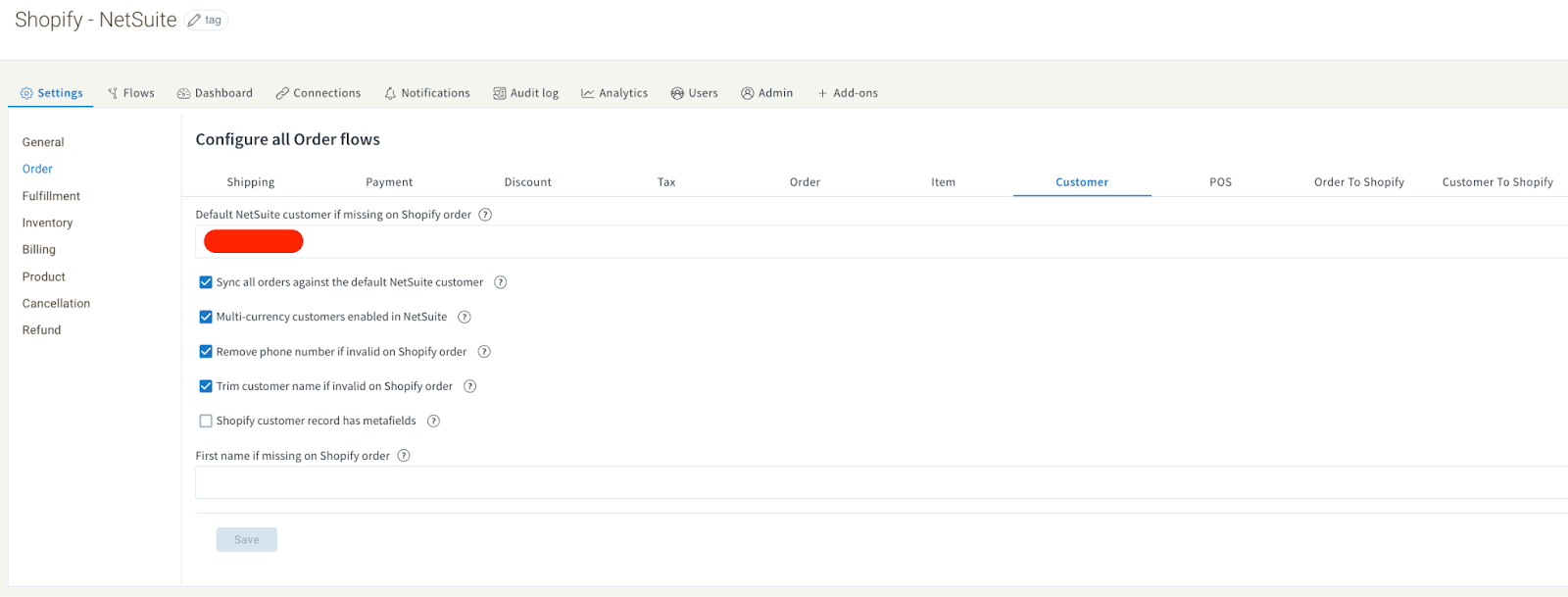
Task: Open help for Default NetSuite customer field
Action: (x=485, y=215)
